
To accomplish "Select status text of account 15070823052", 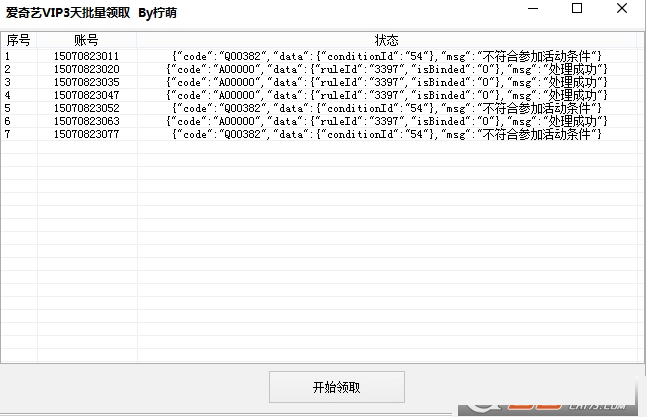I will [387, 108].
